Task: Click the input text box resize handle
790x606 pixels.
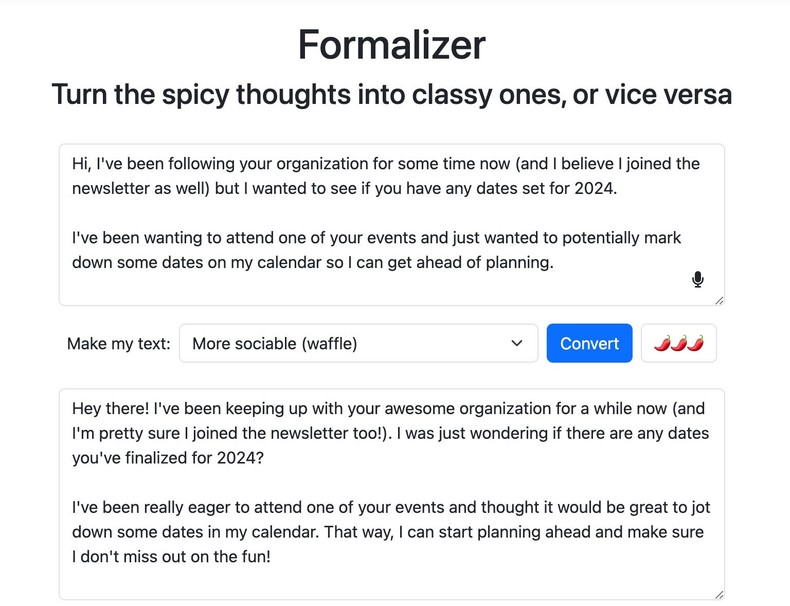Action: [718, 299]
